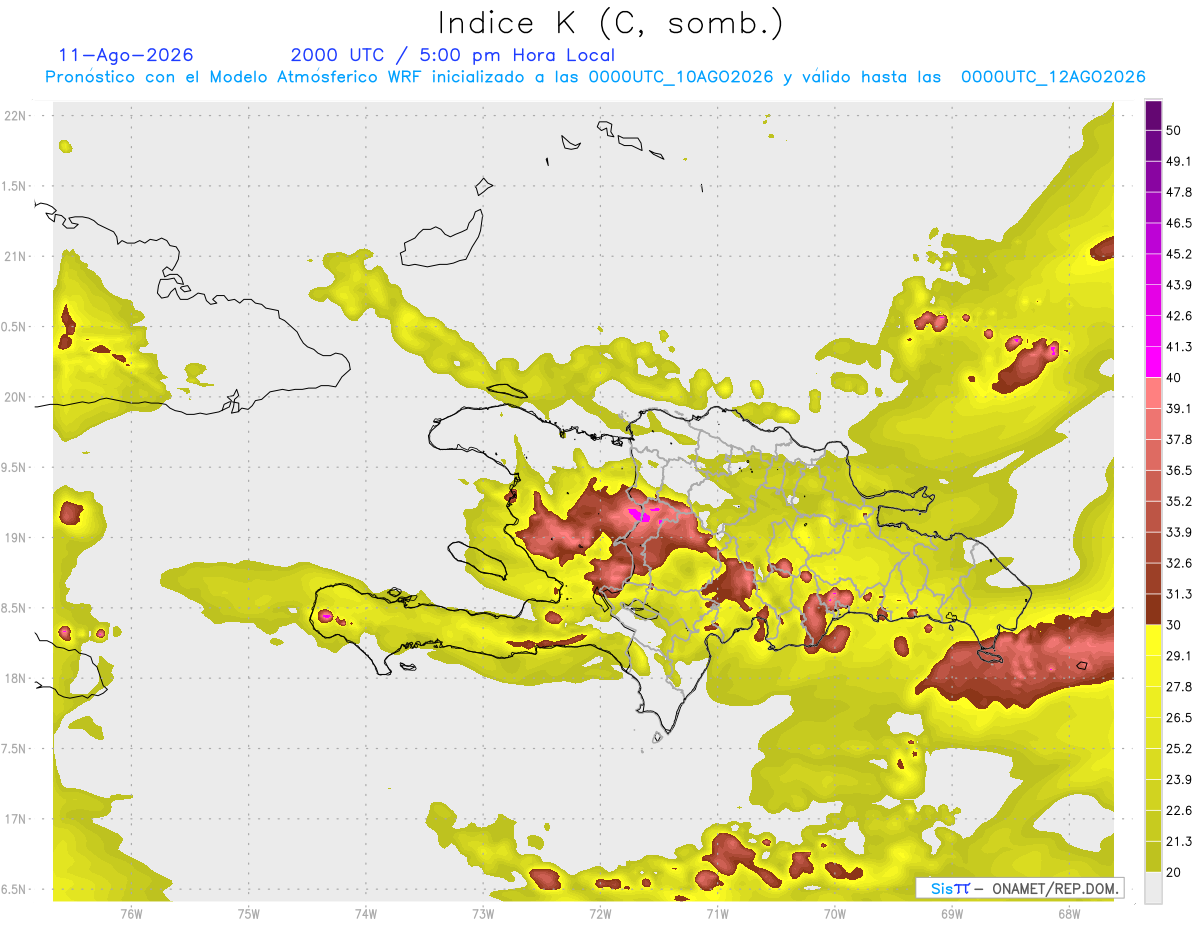
Task: Click the colorbar value "45.2"
Action: (x=1179, y=254)
